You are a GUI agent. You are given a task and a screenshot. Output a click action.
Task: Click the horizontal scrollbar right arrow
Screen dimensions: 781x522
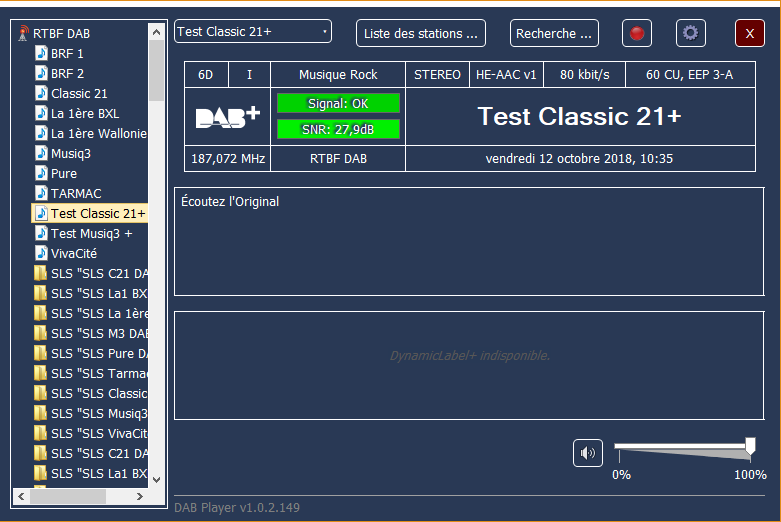point(139,496)
